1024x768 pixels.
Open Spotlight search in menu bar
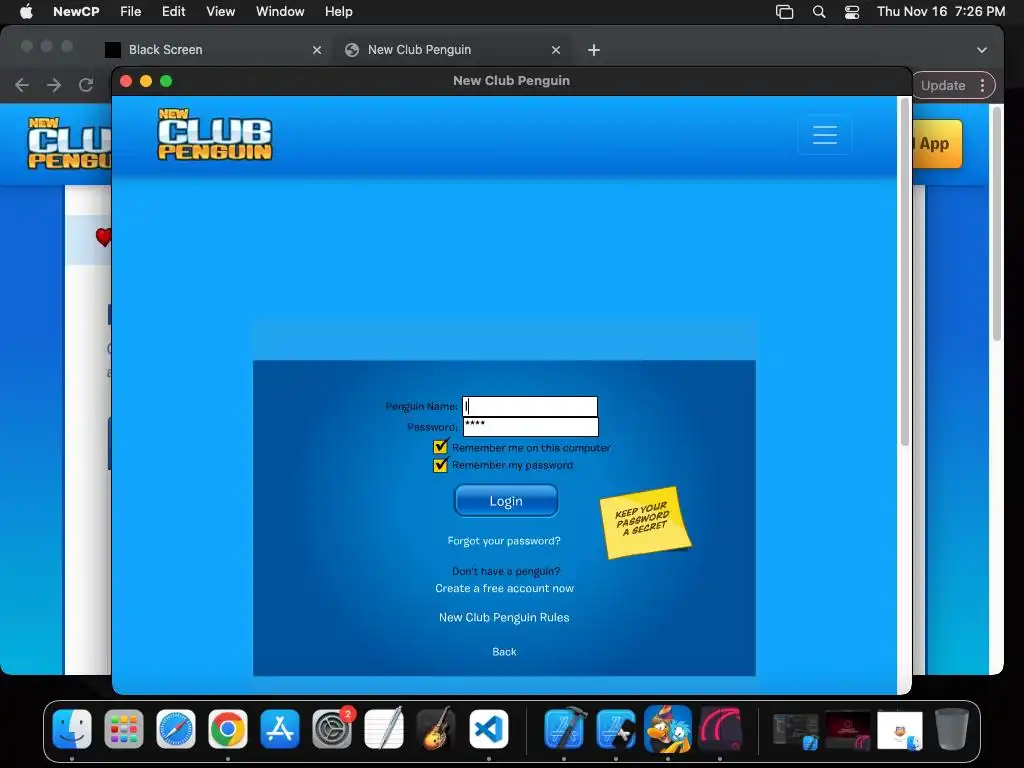[x=818, y=12]
